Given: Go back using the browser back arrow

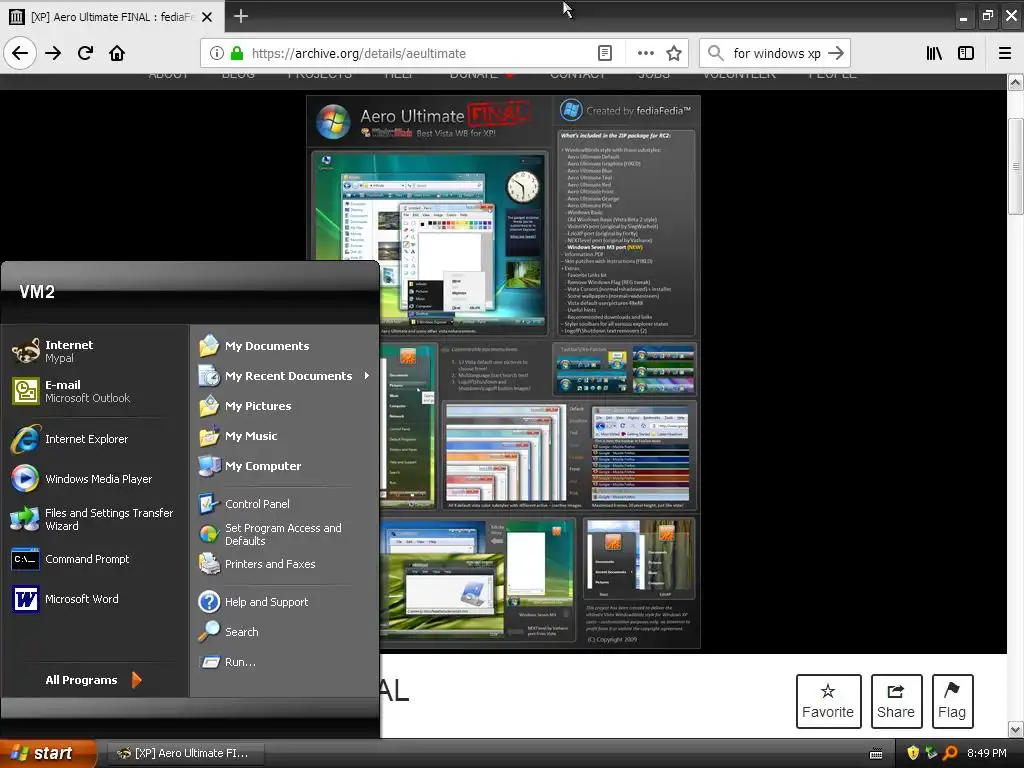Looking at the screenshot, I should 20,53.
